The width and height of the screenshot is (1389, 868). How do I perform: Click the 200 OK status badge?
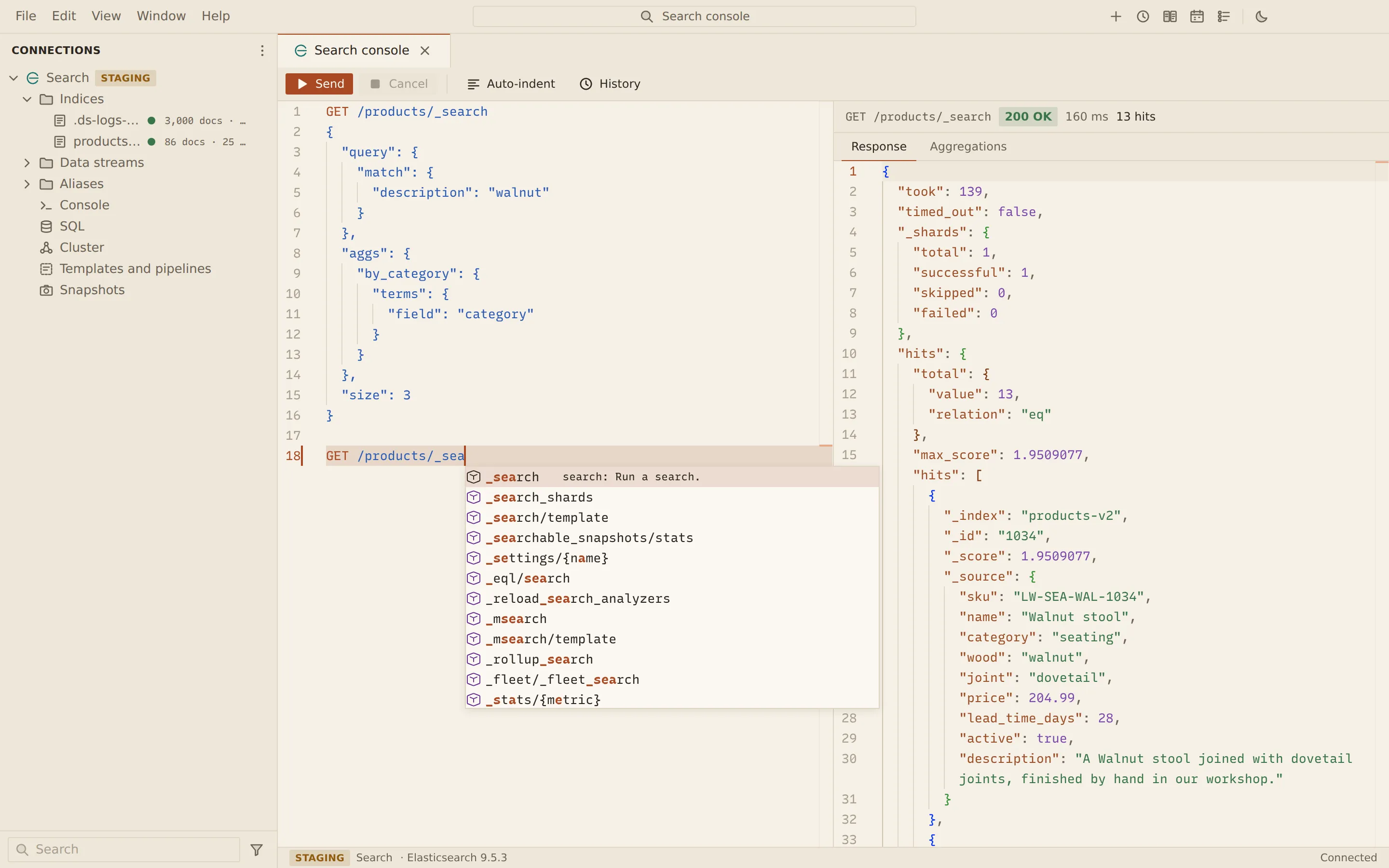[x=1028, y=117]
